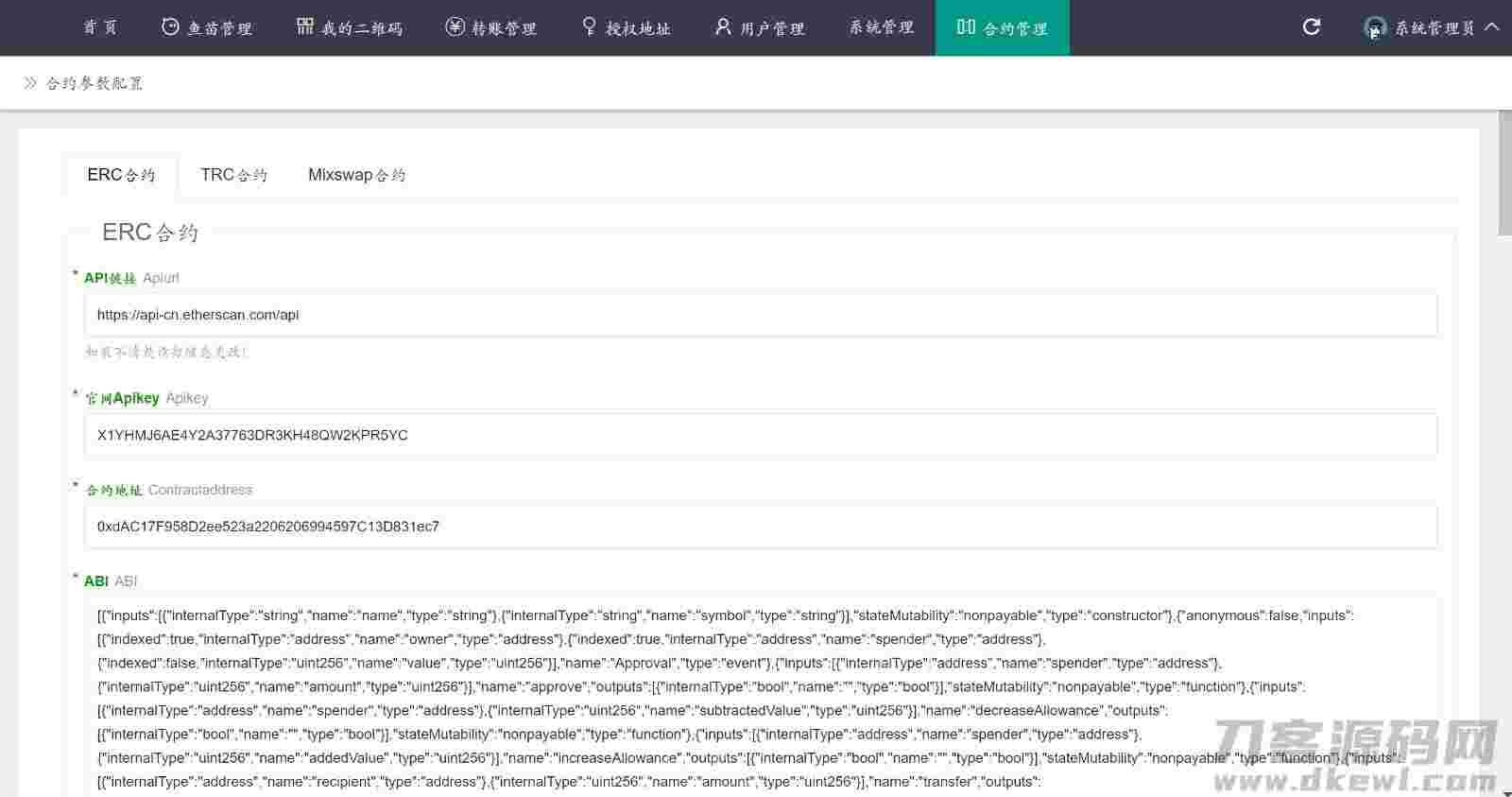Image resolution: width=1512 pixels, height=797 pixels.
Task: Click the refresh icon in top bar
Action: (x=1311, y=27)
